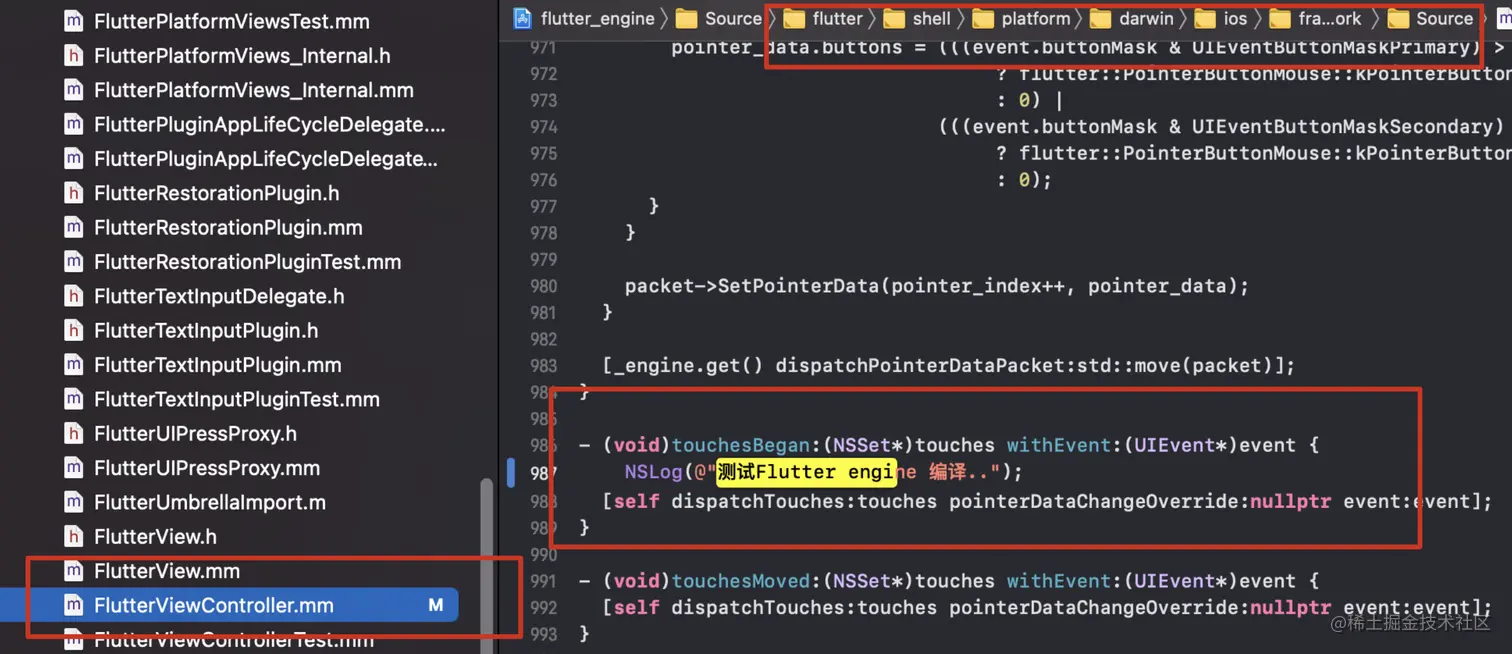Click line number 991 in gutter

(544, 581)
